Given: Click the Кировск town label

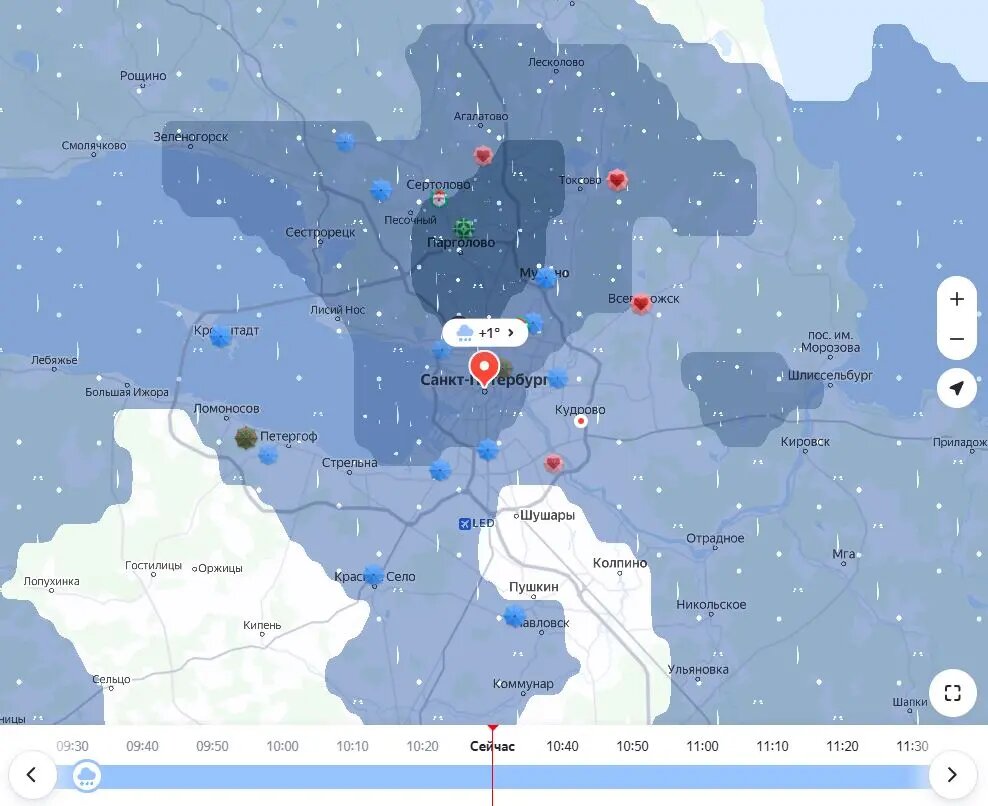Looking at the screenshot, I should 805,442.
